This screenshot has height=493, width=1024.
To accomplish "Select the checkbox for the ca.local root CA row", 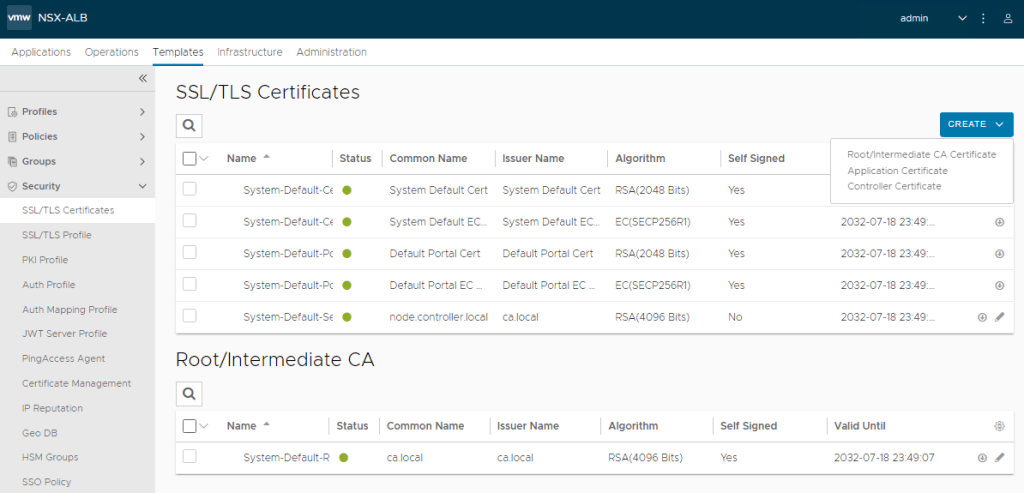I will pos(190,458).
